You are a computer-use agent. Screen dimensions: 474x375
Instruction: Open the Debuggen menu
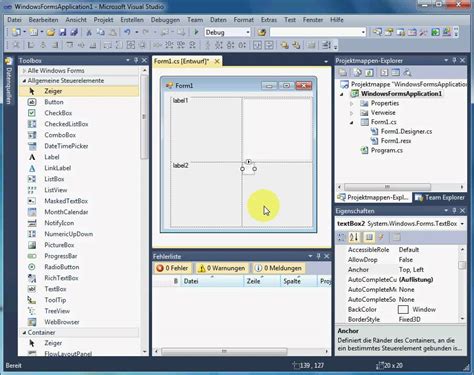(x=165, y=20)
